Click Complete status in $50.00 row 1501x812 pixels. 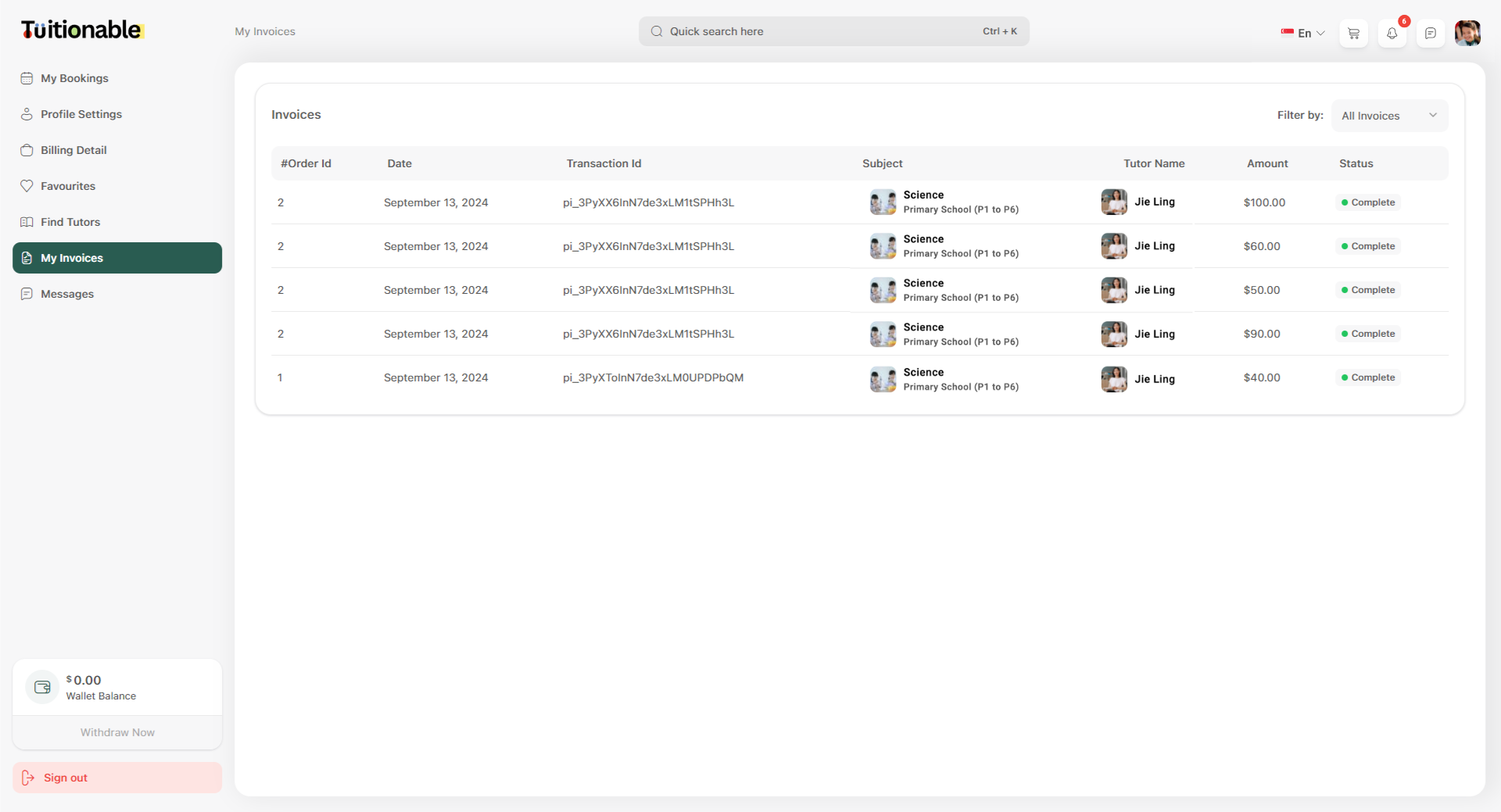[x=1368, y=290]
